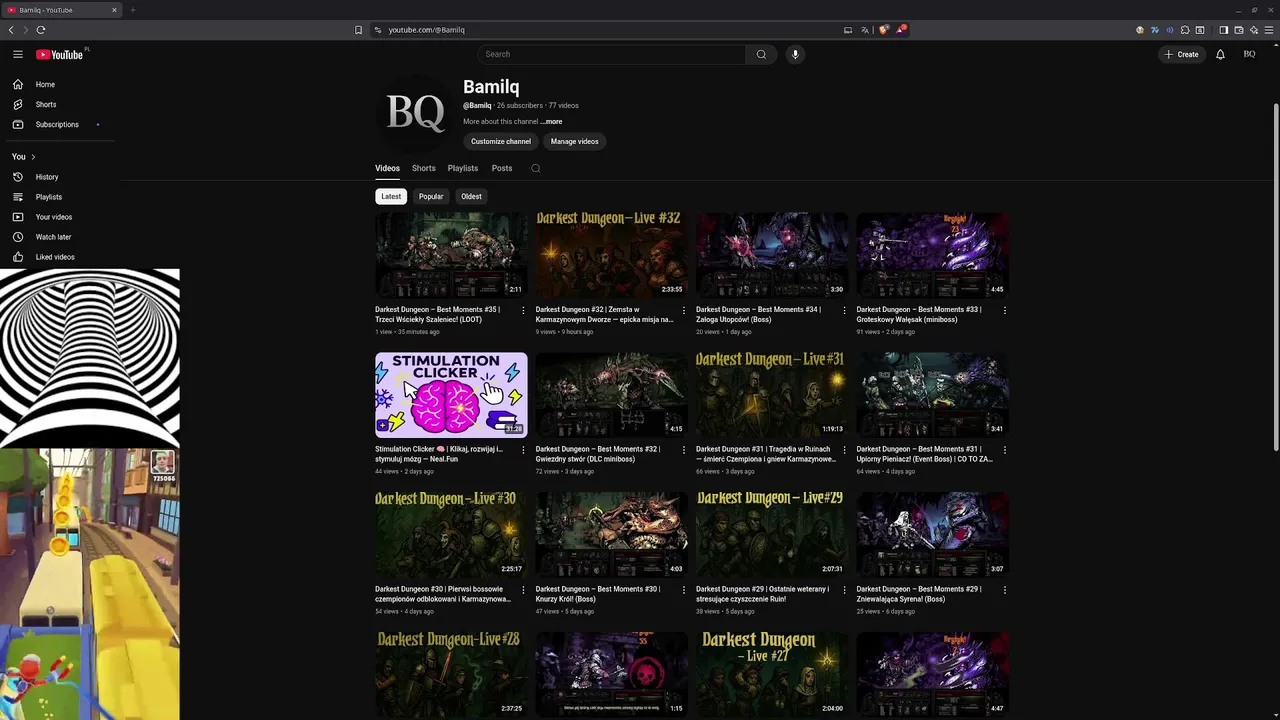
Task: Select the Oldest sort chip
Action: [x=471, y=196]
